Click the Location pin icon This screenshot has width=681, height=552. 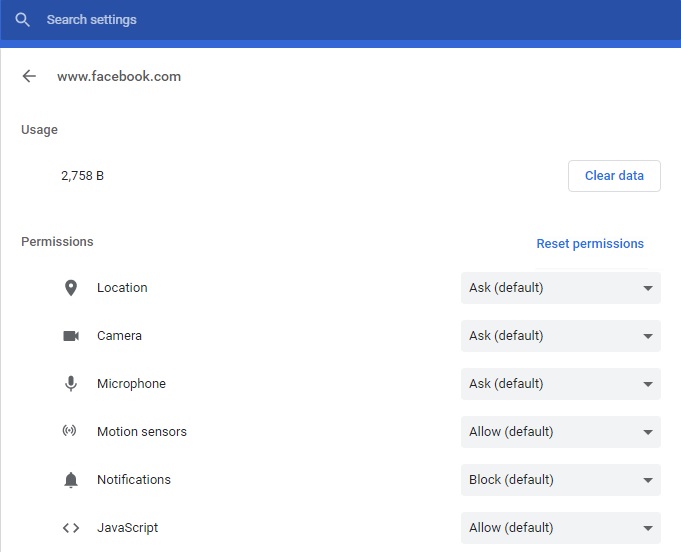[x=71, y=288]
